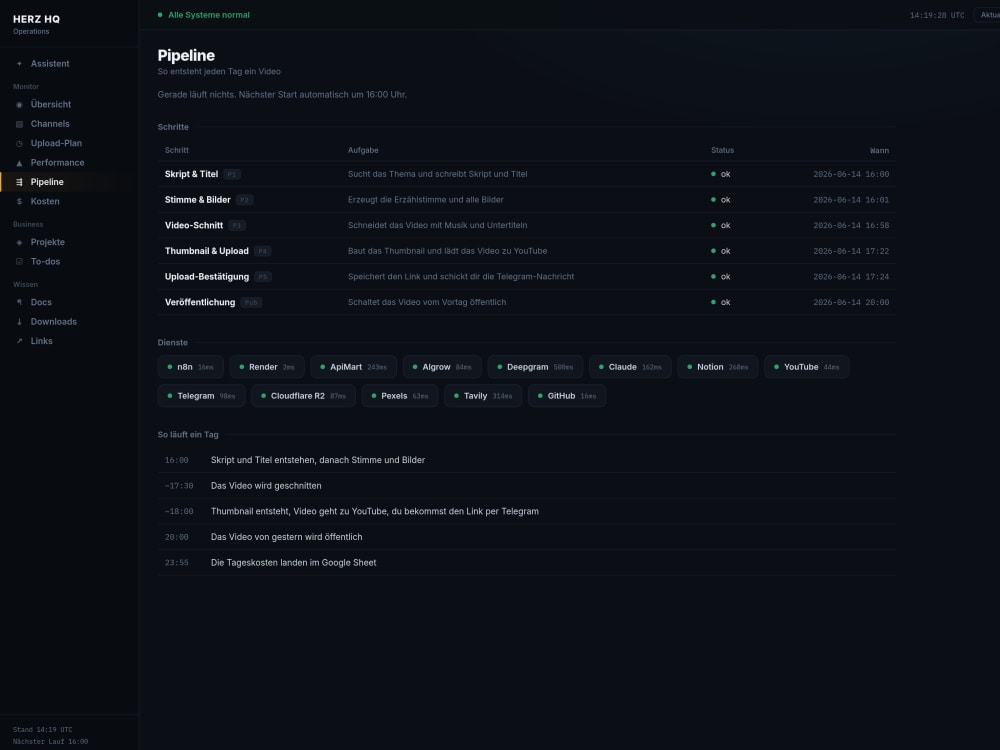Go to Übersicht in sidebar
The image size is (1000, 750).
click(69, 105)
